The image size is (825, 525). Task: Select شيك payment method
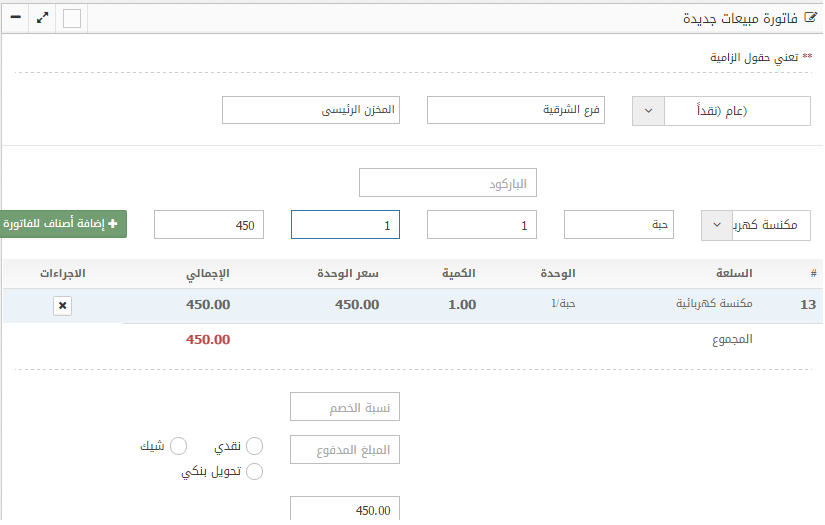pyautogui.click(x=179, y=446)
